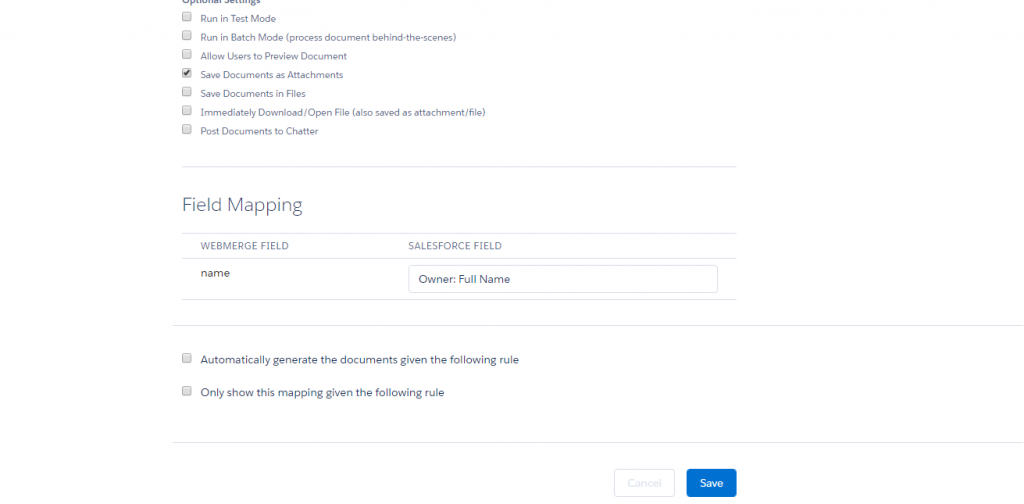Select the WEBMERGE FIELD column header

tap(244, 246)
